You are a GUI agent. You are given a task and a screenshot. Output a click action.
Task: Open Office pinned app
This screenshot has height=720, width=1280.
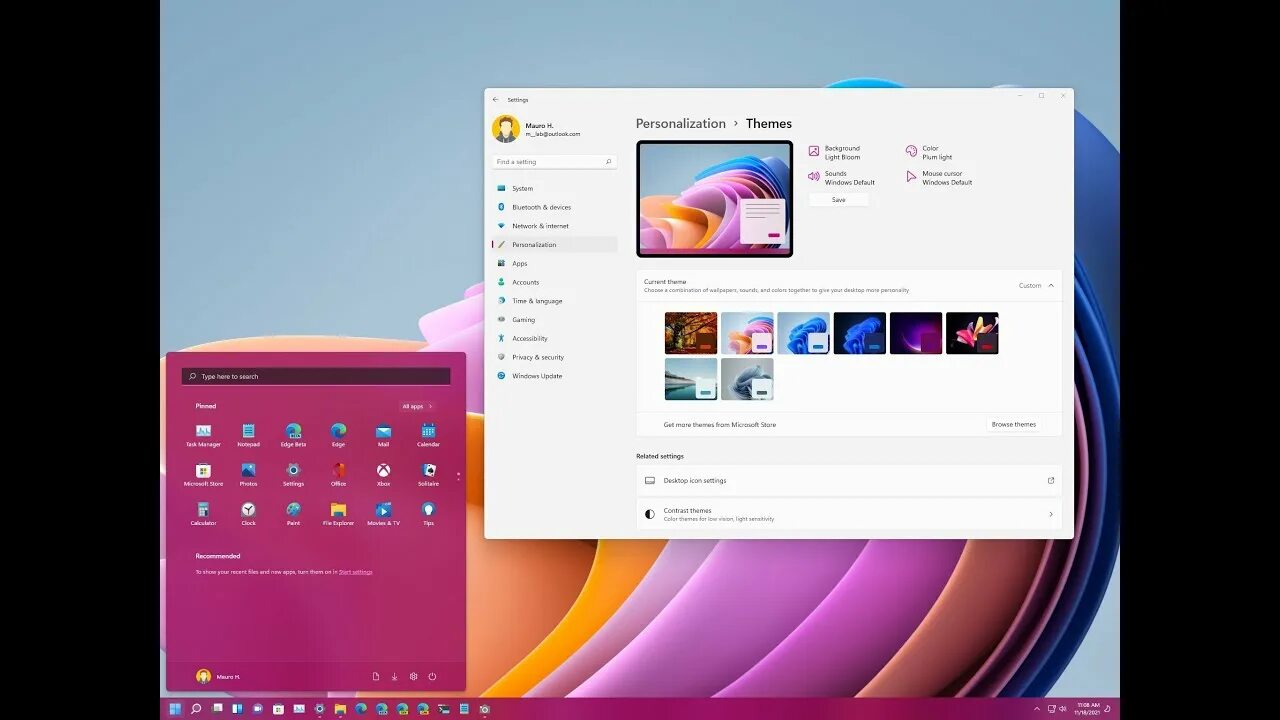pyautogui.click(x=338, y=474)
